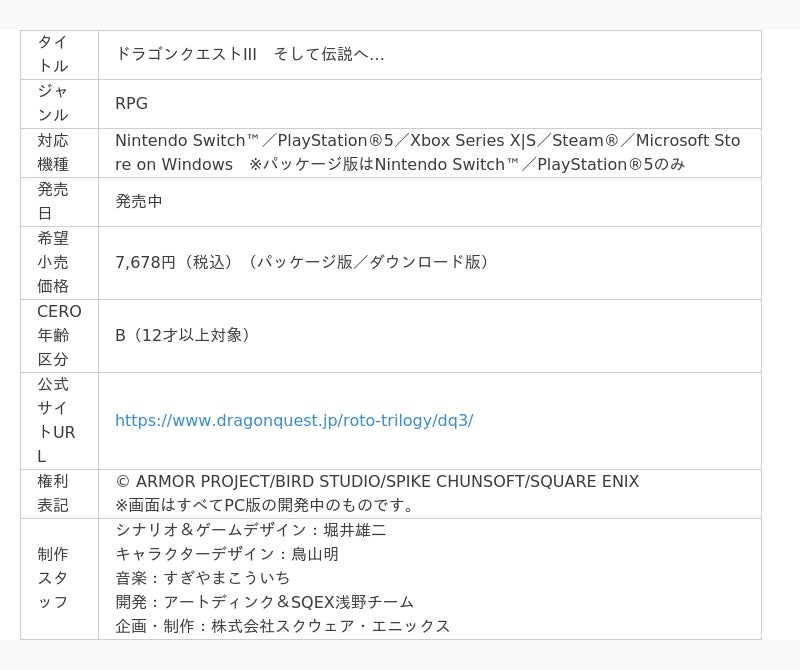800x670 pixels.
Task: Click the CERO年齢区分 row label
Action: click(59, 335)
